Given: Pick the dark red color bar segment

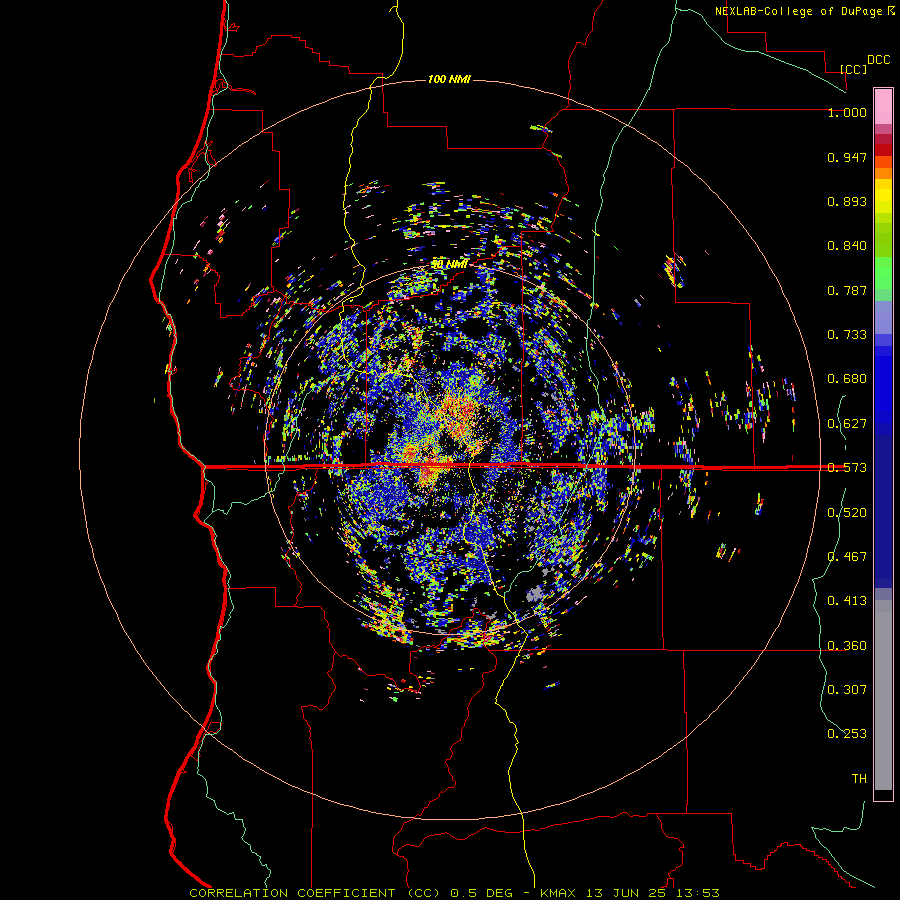Looking at the screenshot, I should (883, 150).
